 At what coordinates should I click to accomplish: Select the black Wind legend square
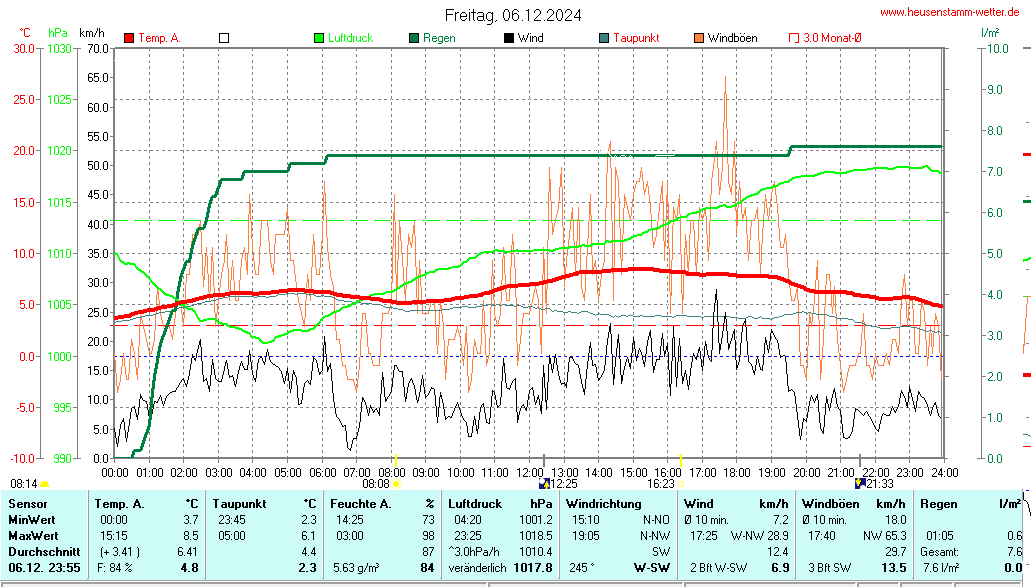[509, 38]
